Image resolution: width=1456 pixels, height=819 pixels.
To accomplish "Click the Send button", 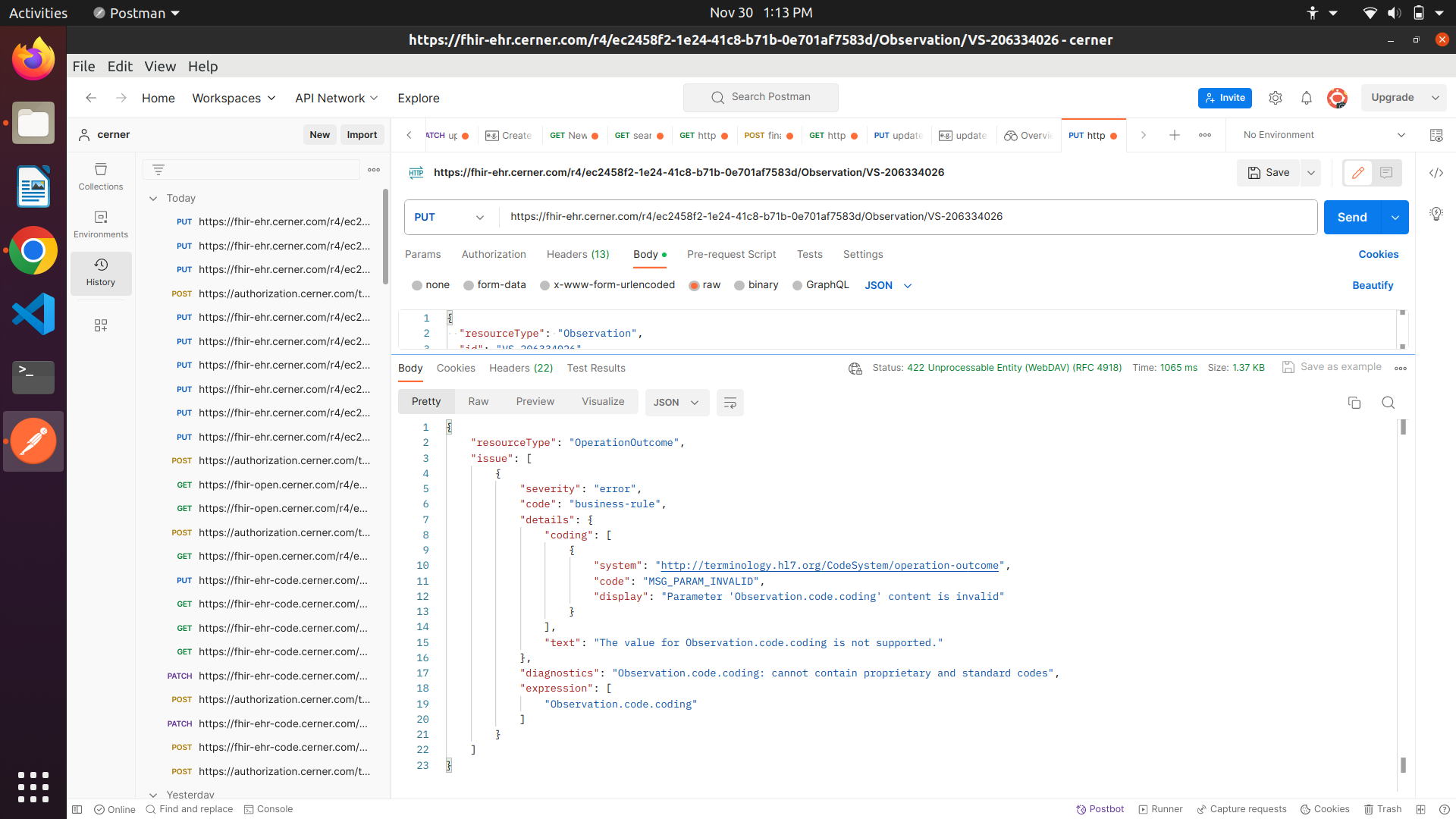I will 1352,217.
